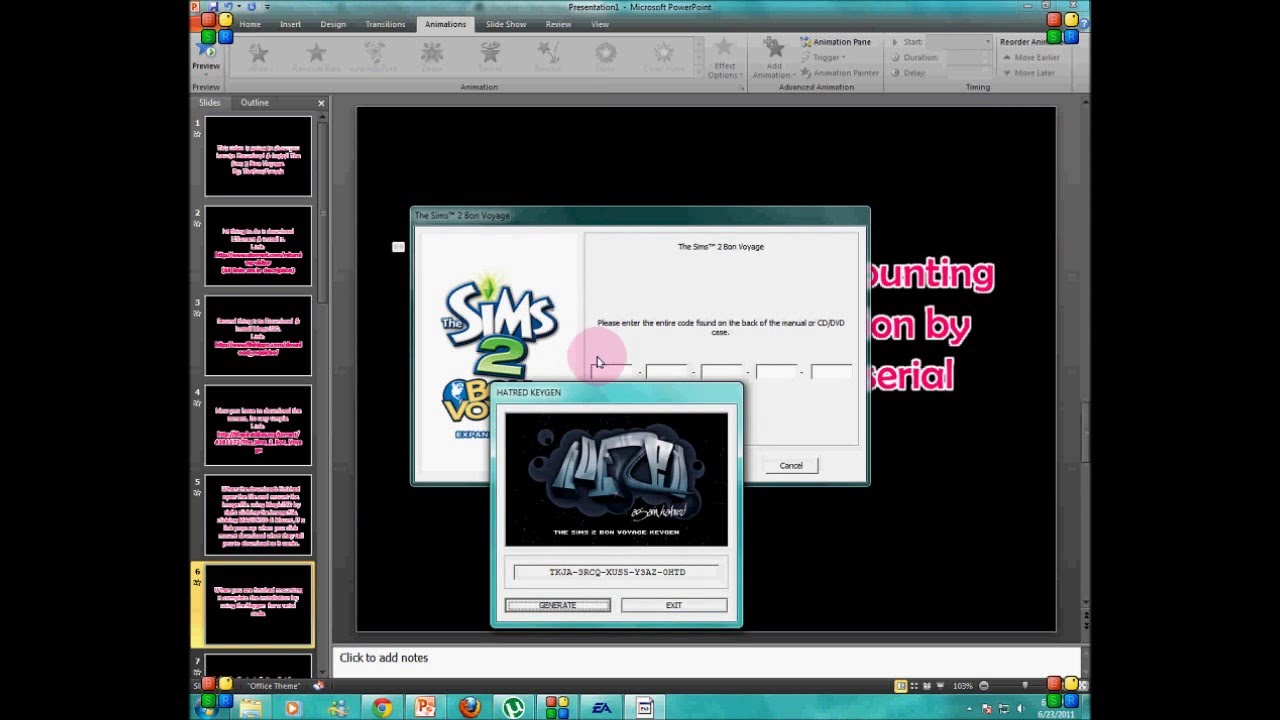1280x720 pixels.
Task: Open Customize Quick Access Toolbar arrow
Action: [265, 7]
